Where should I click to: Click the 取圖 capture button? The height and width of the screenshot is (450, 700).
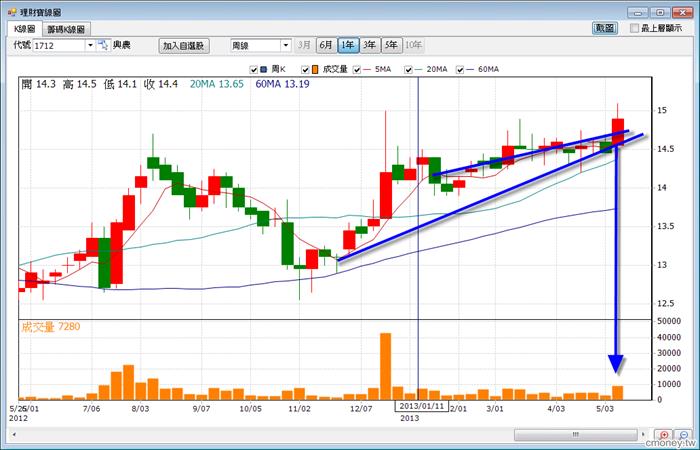point(605,29)
